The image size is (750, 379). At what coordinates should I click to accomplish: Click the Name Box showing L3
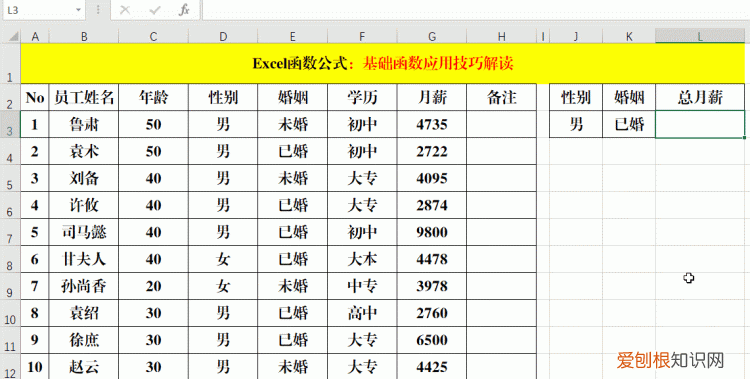[x=39, y=10]
